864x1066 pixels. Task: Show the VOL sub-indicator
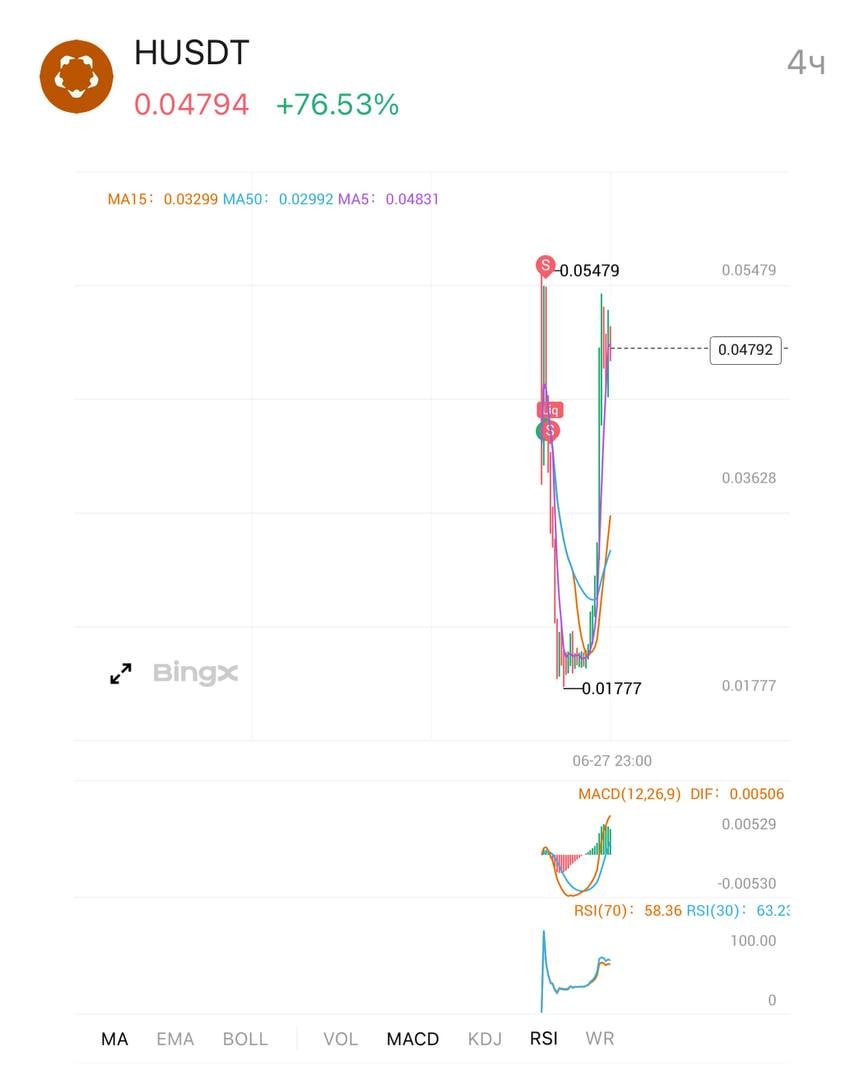(341, 1039)
